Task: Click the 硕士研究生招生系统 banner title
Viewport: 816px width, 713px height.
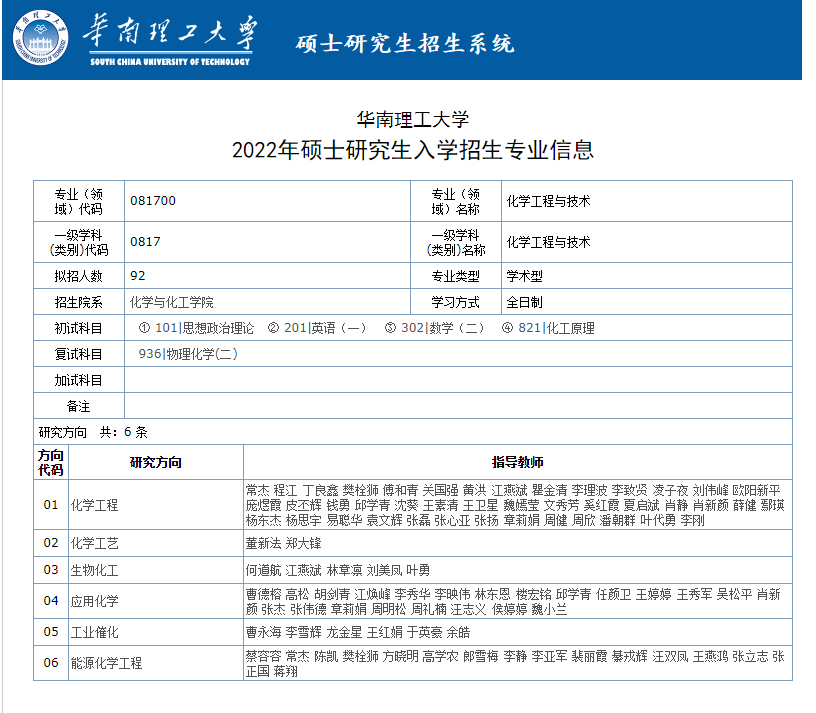Action: coord(405,44)
